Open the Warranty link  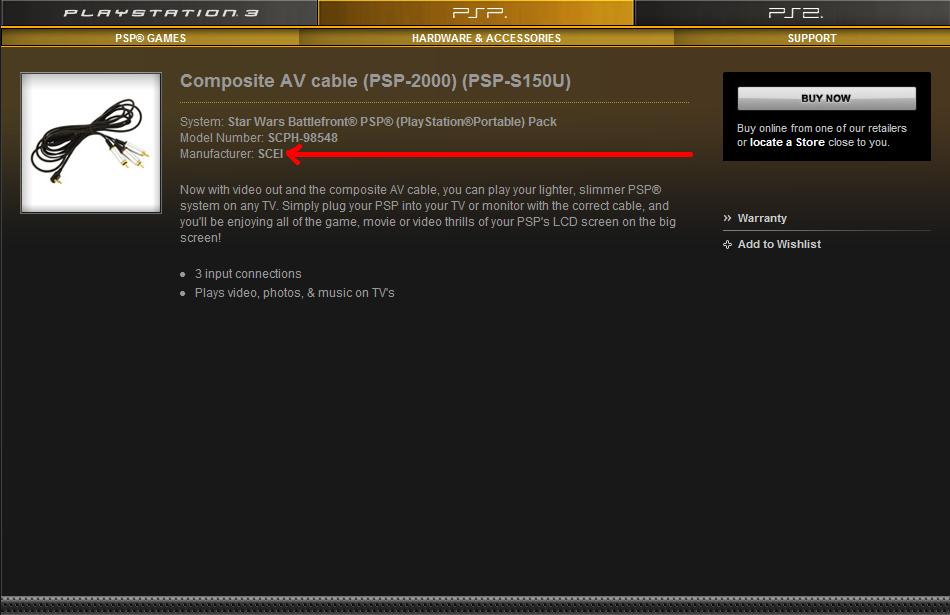coord(762,218)
